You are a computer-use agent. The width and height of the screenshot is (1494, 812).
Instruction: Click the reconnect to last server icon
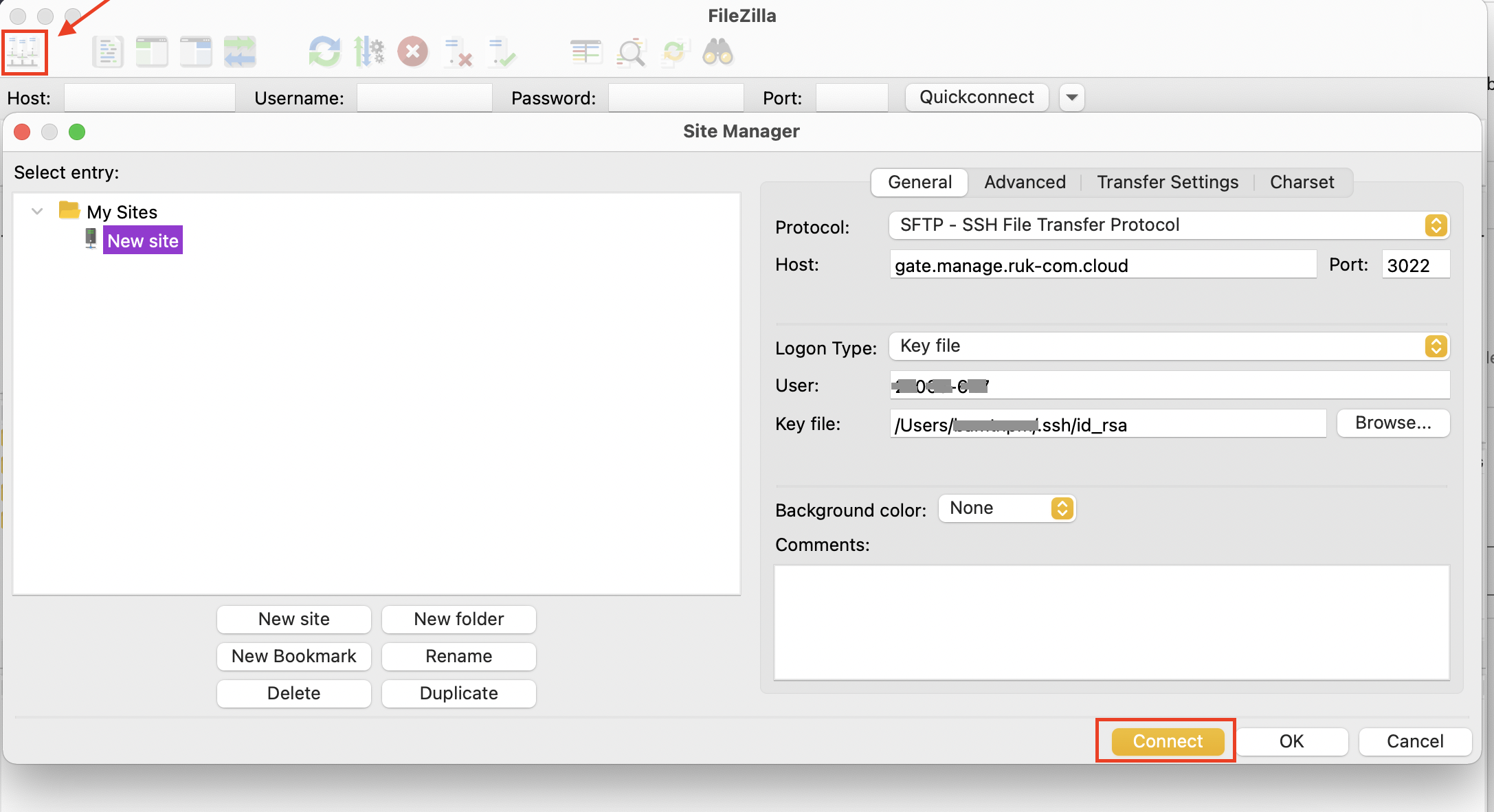click(x=502, y=52)
